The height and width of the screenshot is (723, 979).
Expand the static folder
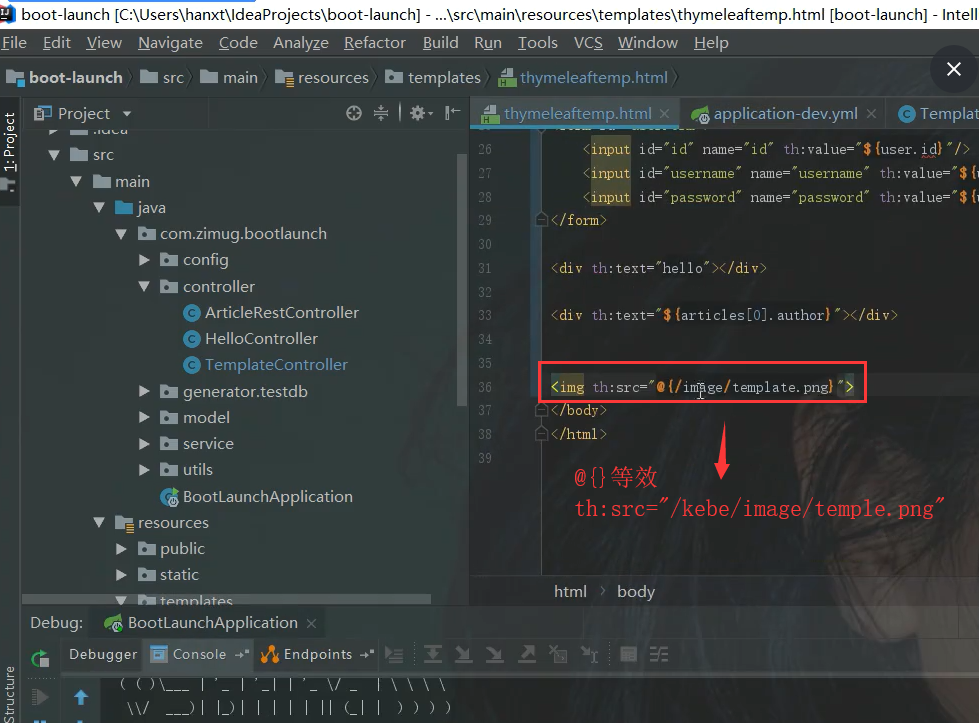[x=122, y=574]
